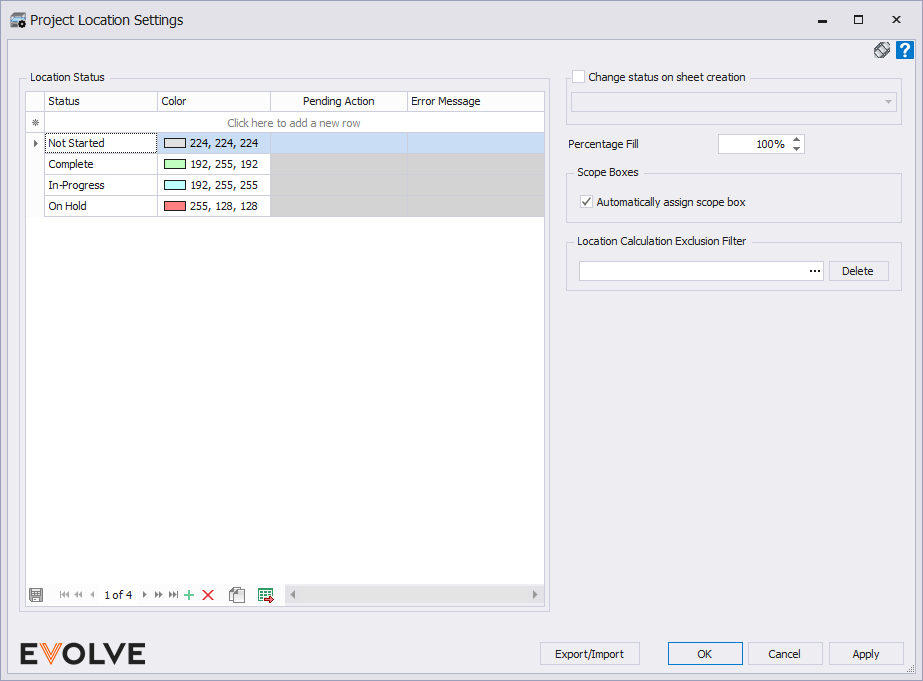The image size is (923, 681).
Task: Select the Complete status cell
Action: 101,164
